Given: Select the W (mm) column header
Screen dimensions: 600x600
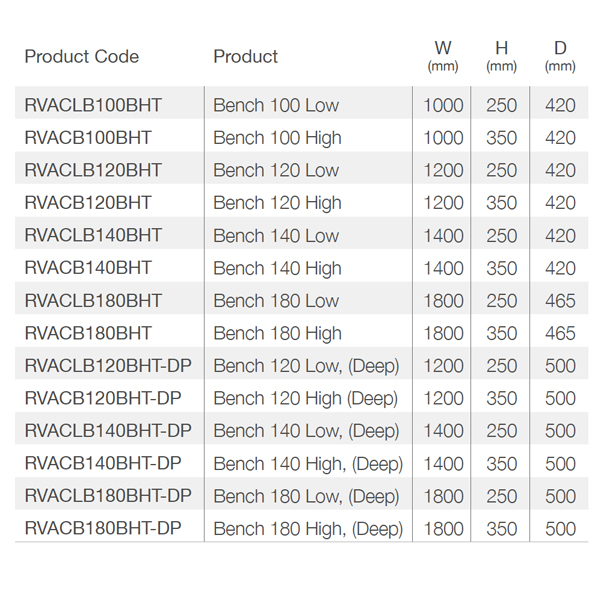Looking at the screenshot, I should pos(443,56).
